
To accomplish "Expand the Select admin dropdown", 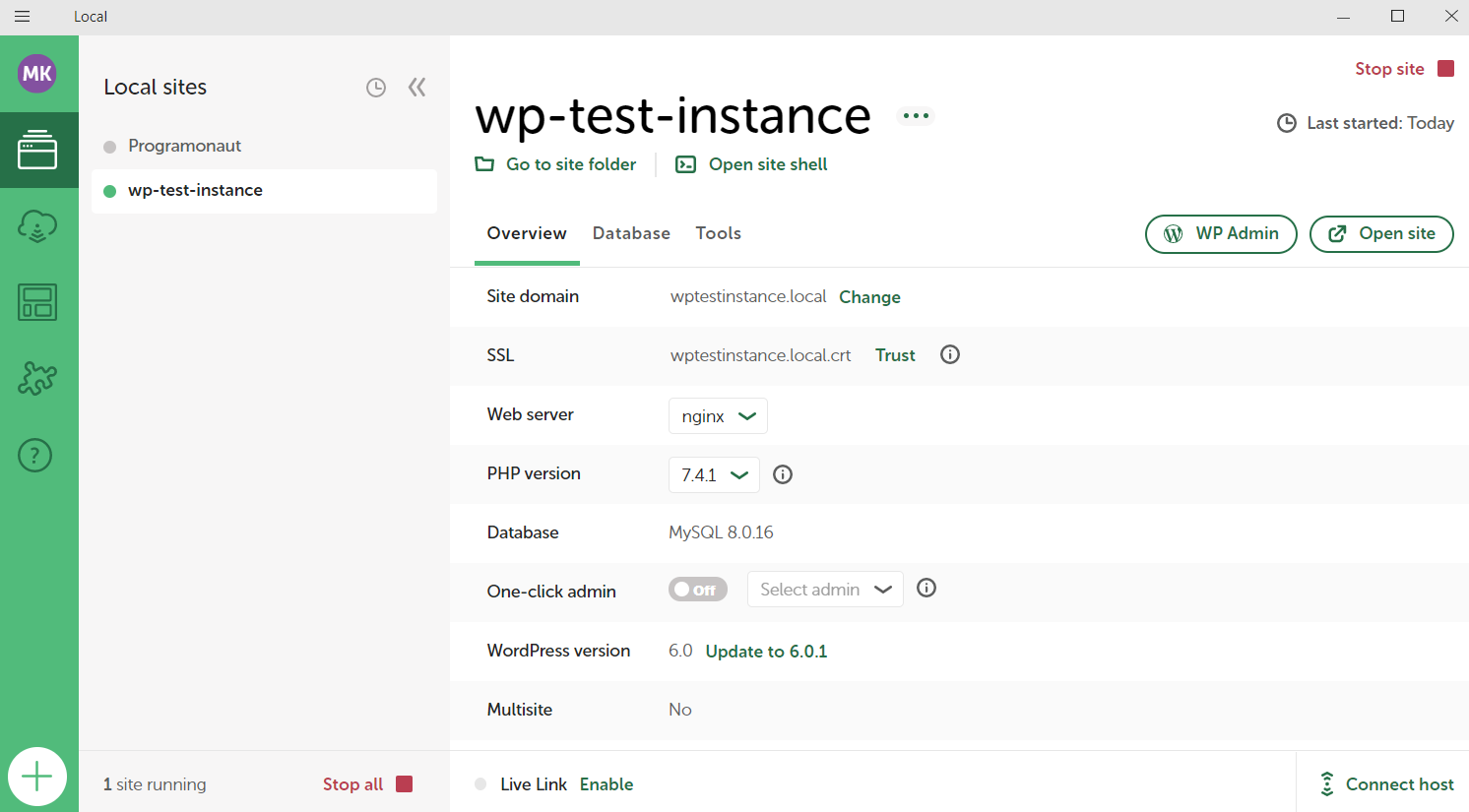I will click(x=825, y=589).
